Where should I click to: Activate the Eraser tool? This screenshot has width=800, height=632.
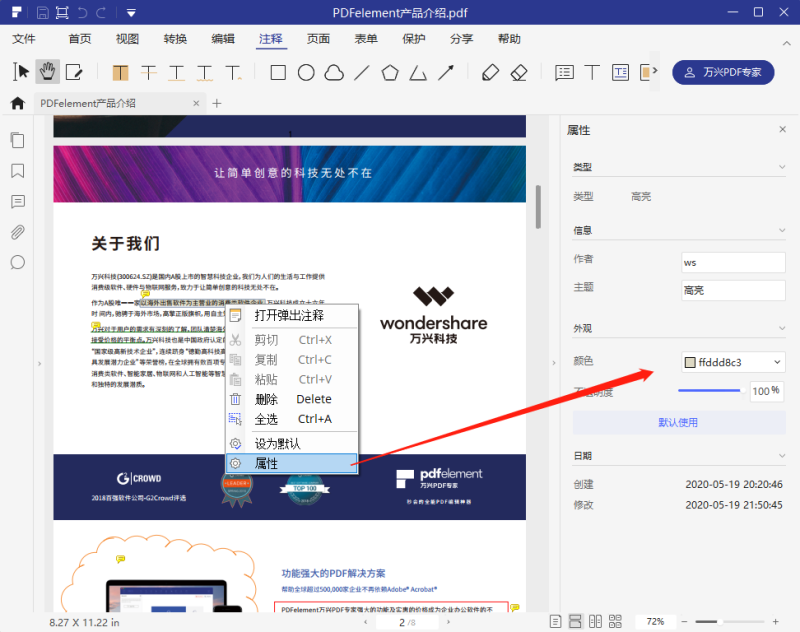pos(517,71)
